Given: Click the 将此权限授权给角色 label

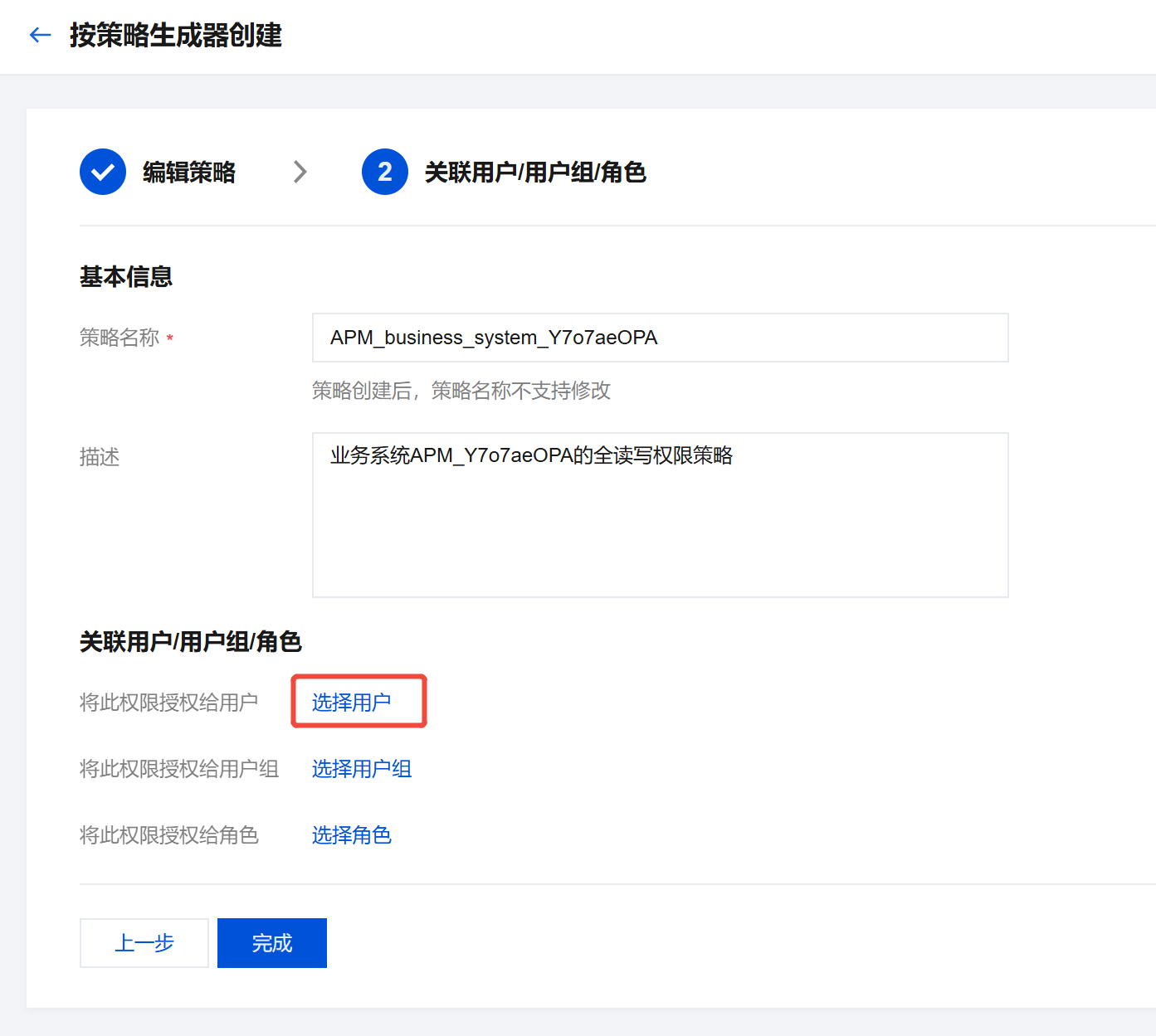Looking at the screenshot, I should coord(169,835).
